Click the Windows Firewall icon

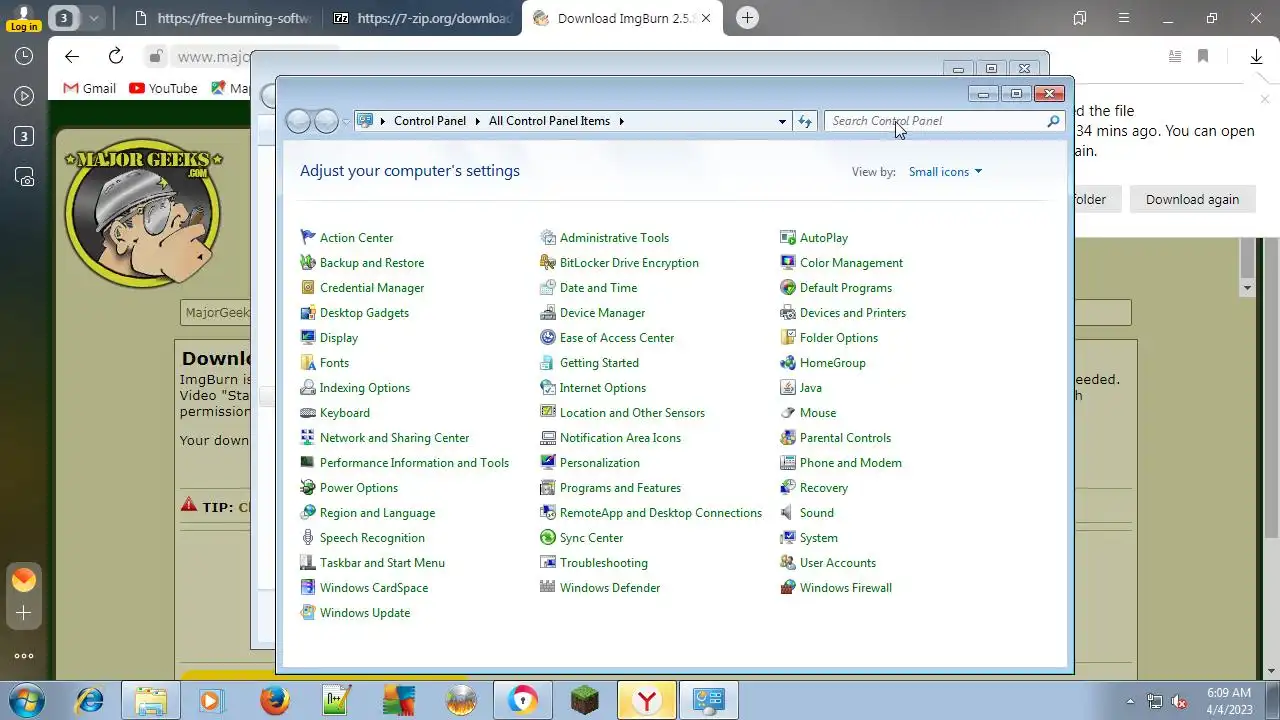pos(788,588)
